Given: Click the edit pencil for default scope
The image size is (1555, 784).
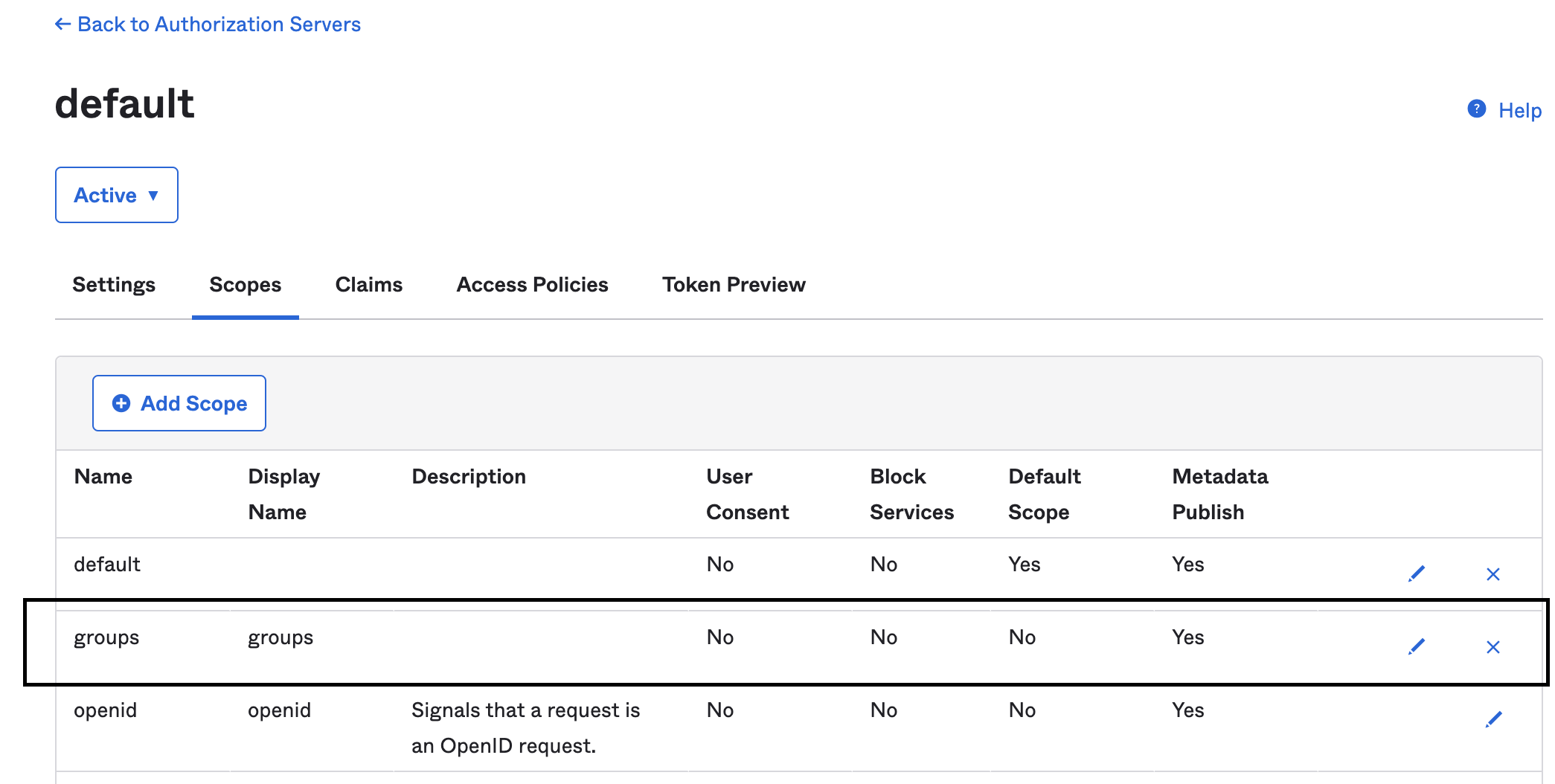Looking at the screenshot, I should coord(1417,573).
